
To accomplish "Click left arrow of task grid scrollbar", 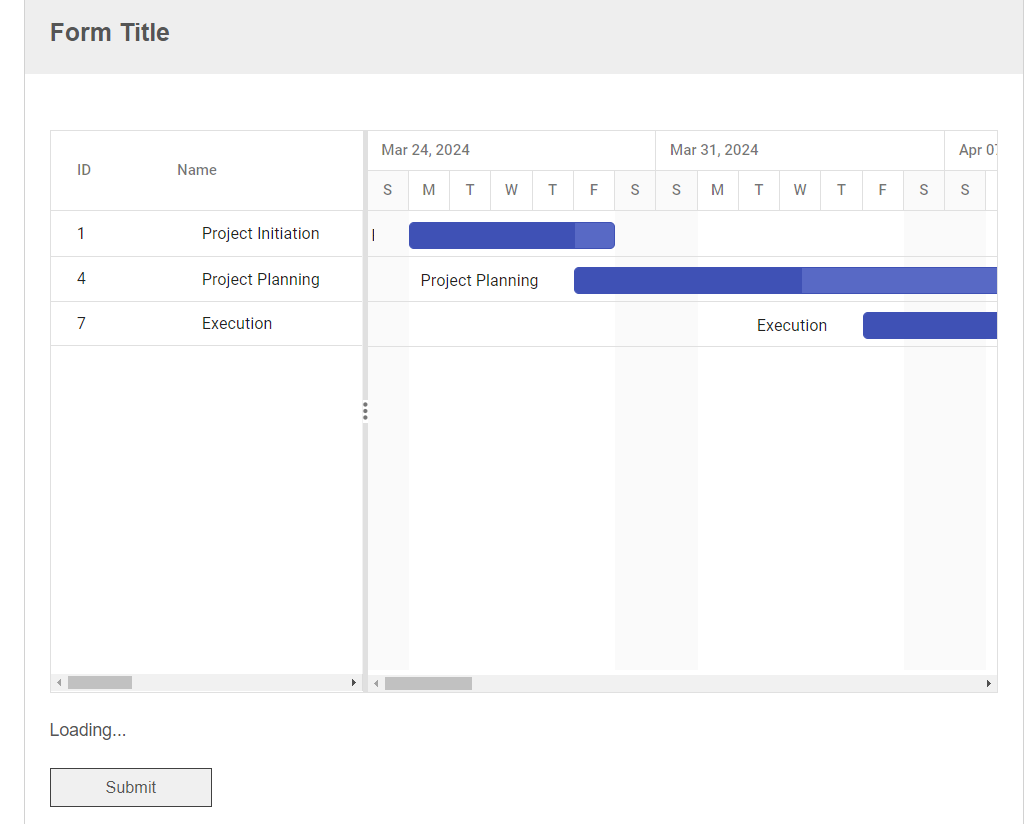I will pyautogui.click(x=59, y=683).
